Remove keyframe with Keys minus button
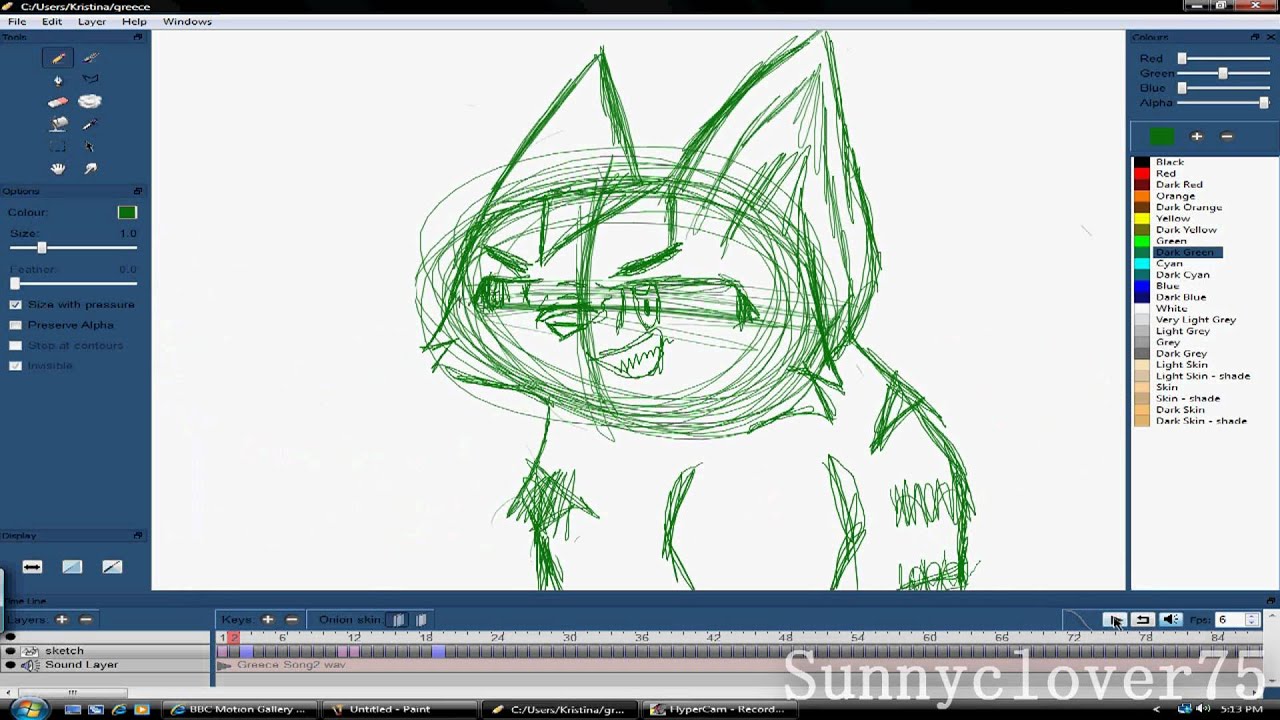This screenshot has height=720, width=1280. coord(291,620)
